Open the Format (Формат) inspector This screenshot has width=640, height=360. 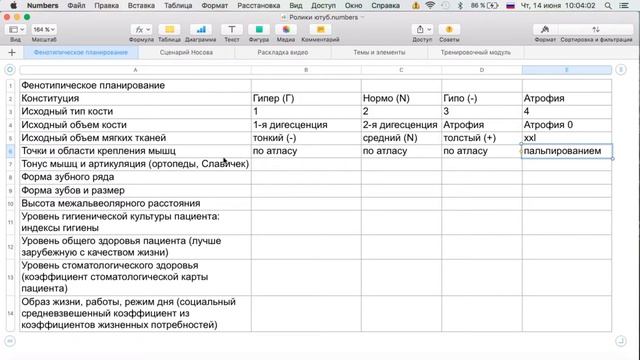(x=545, y=29)
